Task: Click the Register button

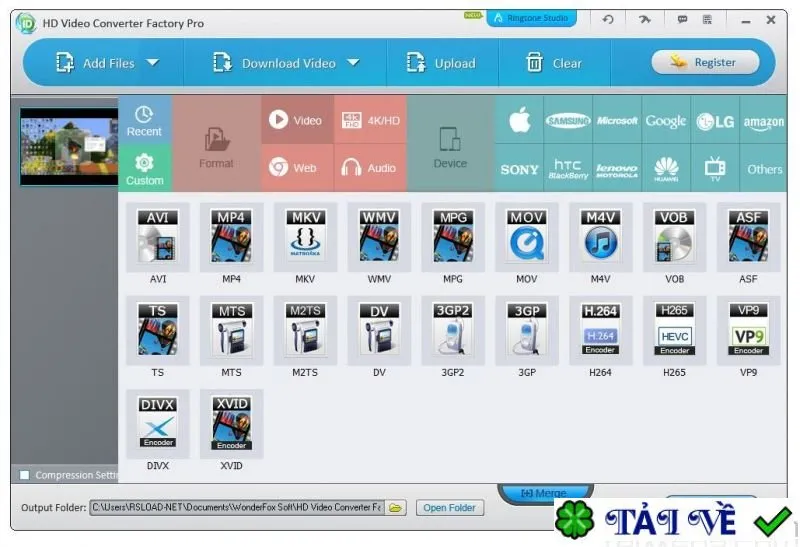Action: click(x=705, y=62)
